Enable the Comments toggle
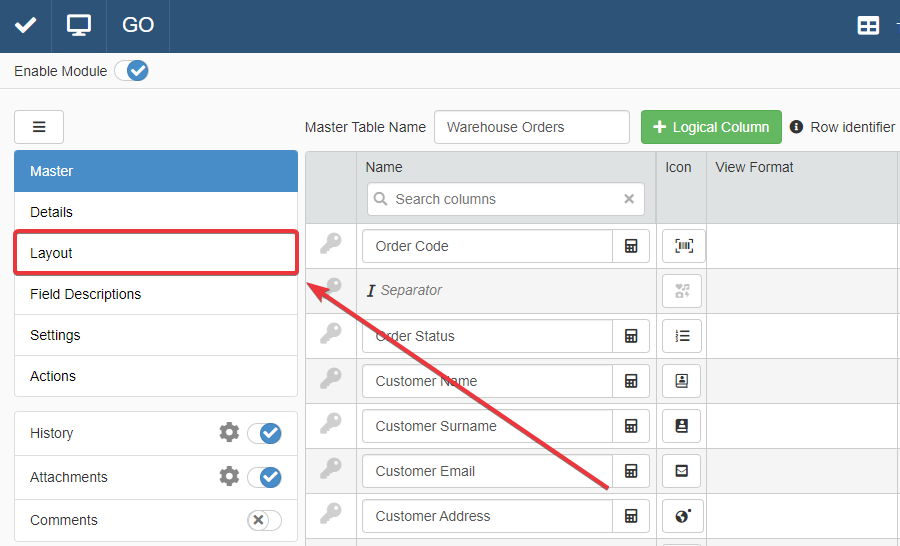The width and height of the screenshot is (900, 546). (265, 520)
